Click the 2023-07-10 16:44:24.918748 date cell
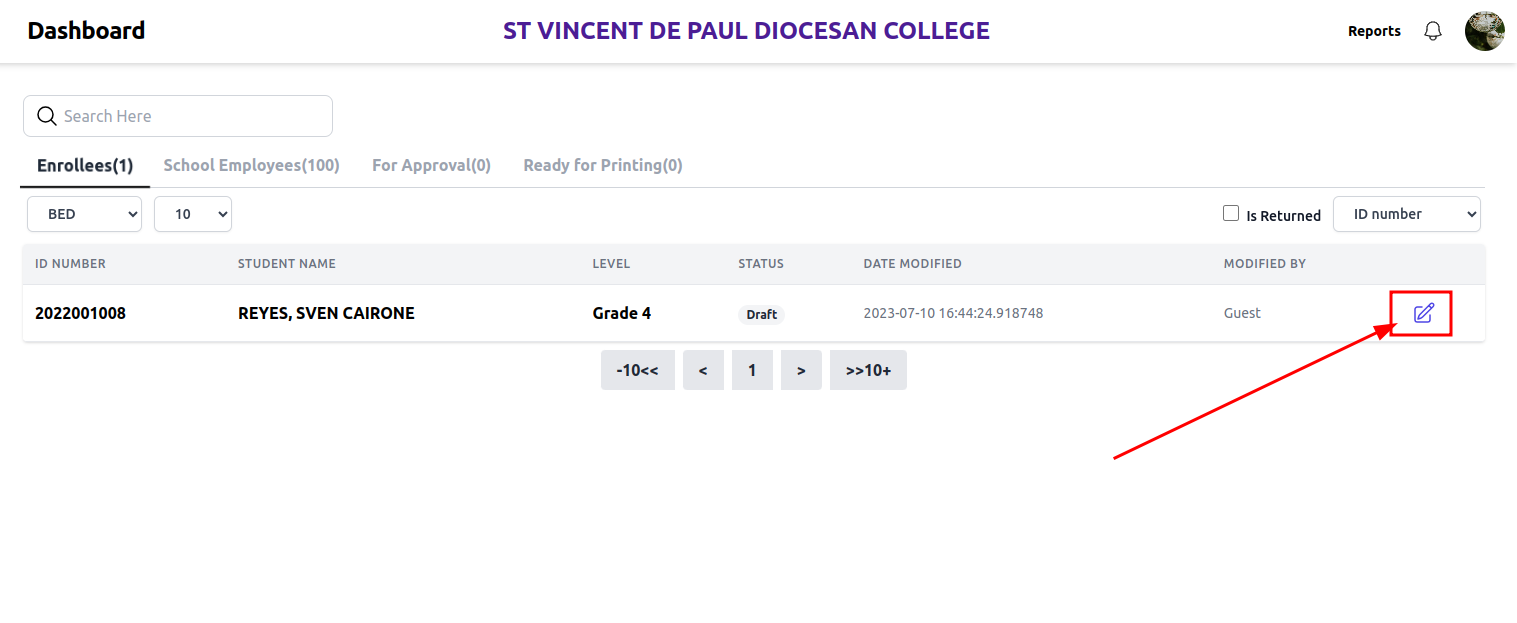 (x=953, y=313)
